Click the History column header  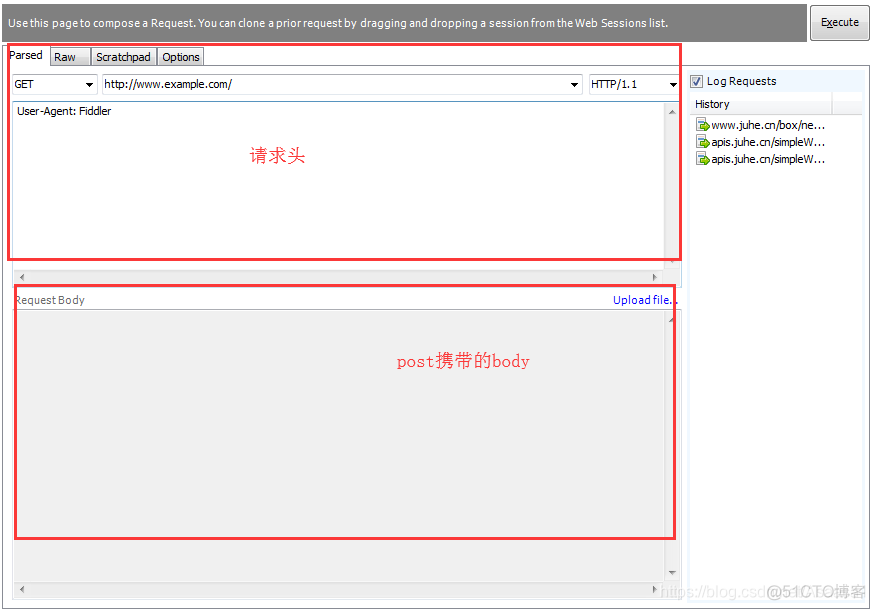pyautogui.click(x=762, y=104)
